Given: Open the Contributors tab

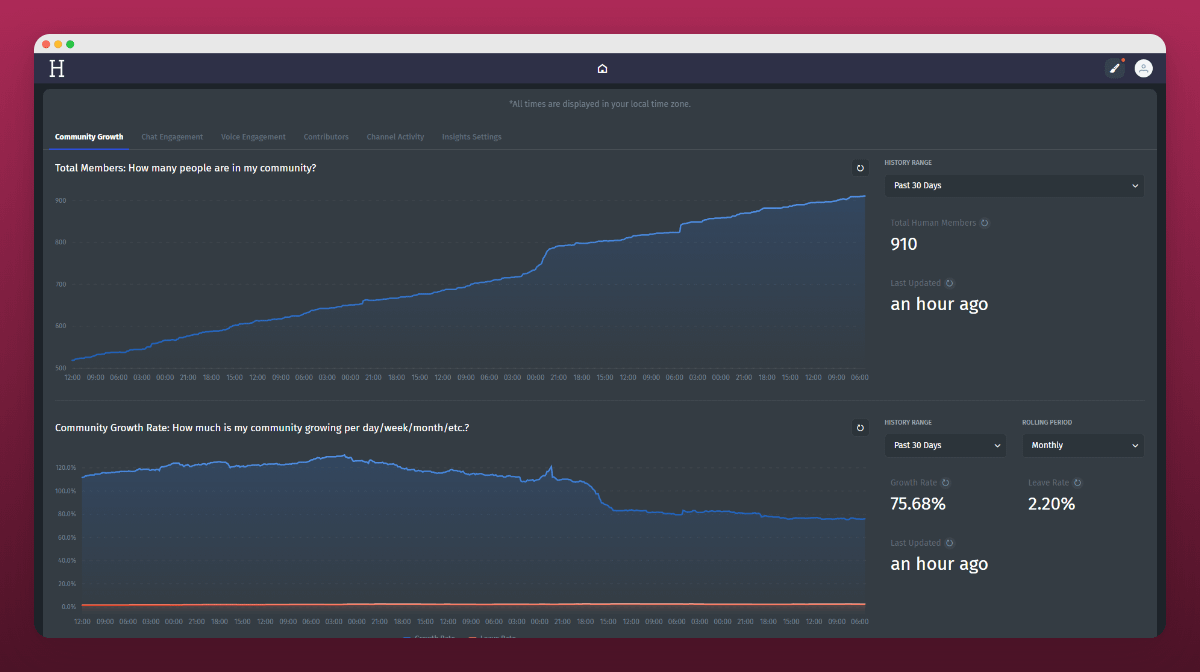Looking at the screenshot, I should [326, 137].
